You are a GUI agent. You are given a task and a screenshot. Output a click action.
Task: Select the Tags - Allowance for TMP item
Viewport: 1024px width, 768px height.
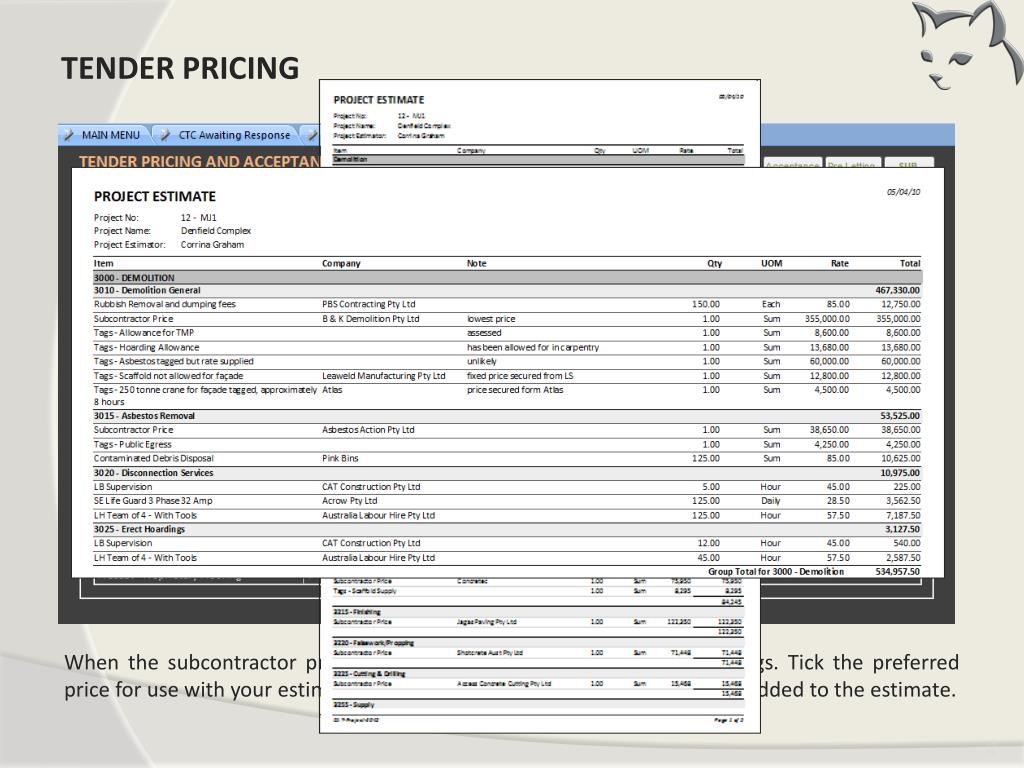point(144,332)
